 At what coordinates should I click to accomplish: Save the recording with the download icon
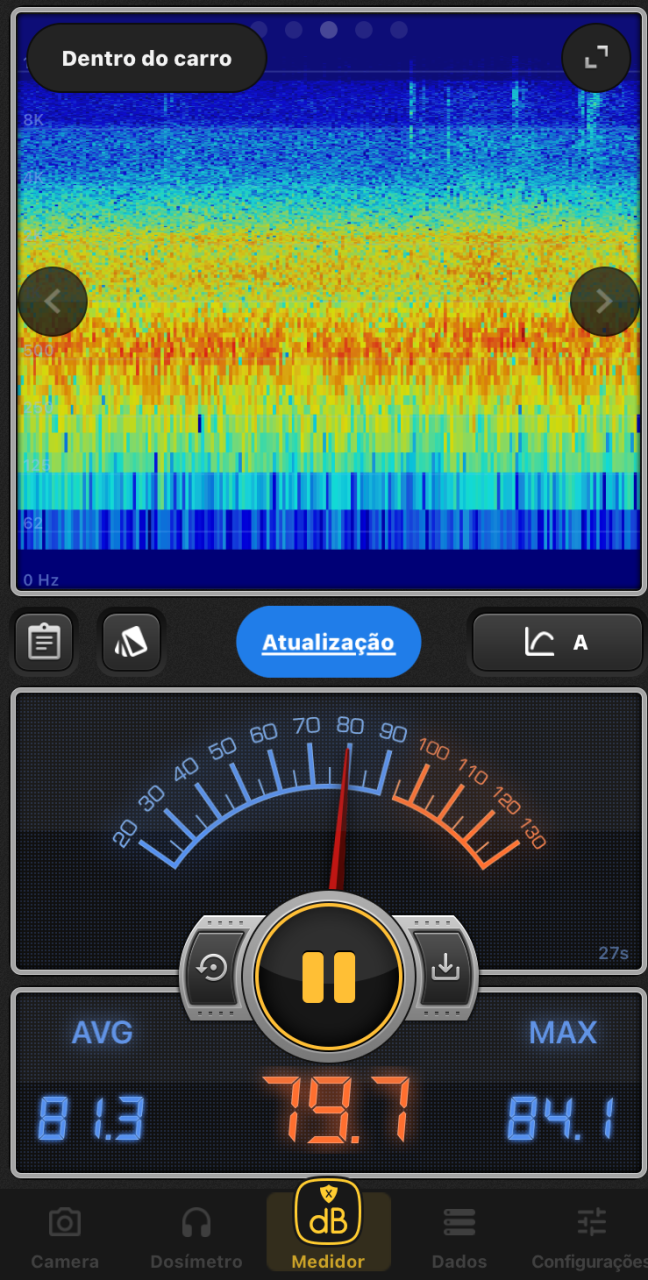pos(444,968)
